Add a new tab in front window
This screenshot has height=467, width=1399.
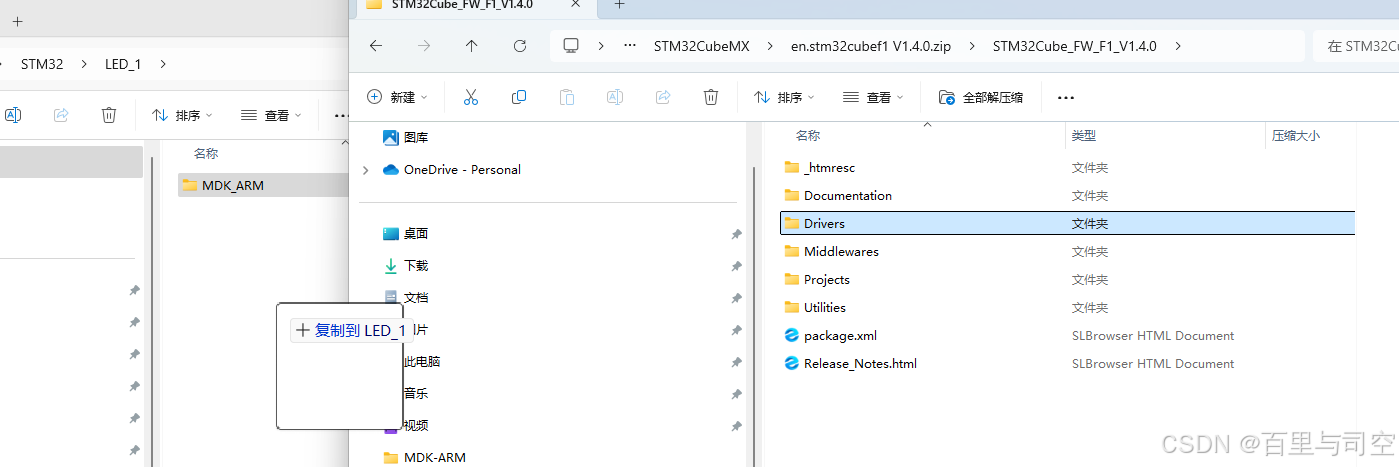pos(619,6)
